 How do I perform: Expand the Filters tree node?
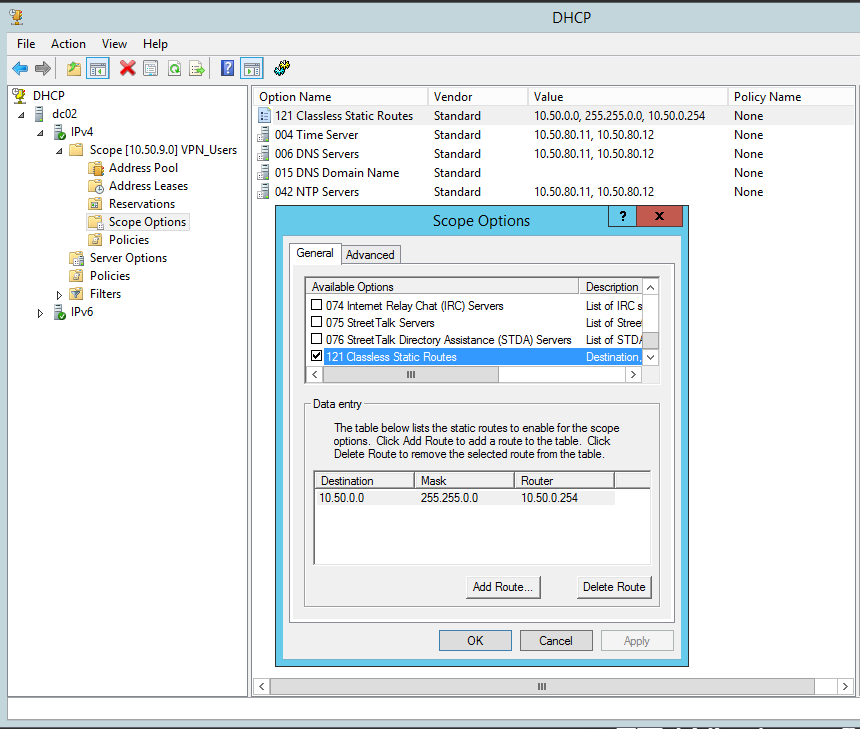57,293
